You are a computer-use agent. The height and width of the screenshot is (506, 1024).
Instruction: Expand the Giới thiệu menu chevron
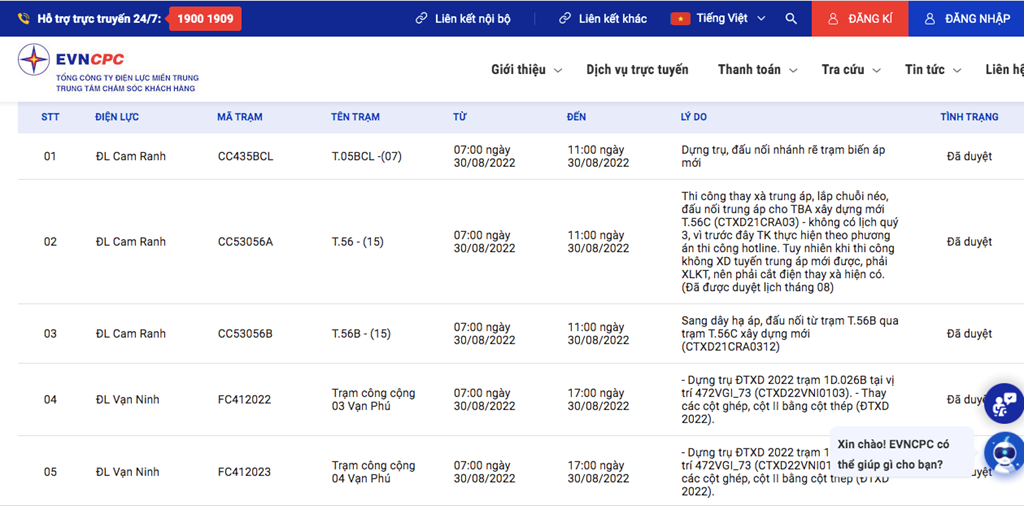coord(558,70)
